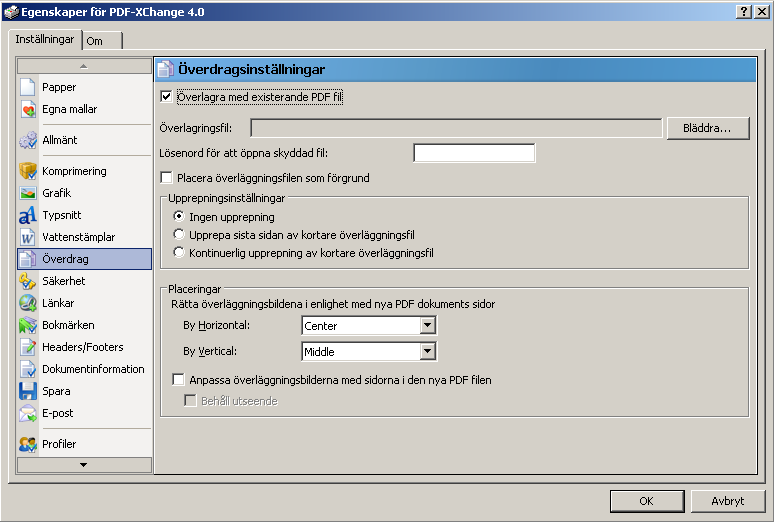
Task: Click the Profiler users icon
Action: point(28,444)
